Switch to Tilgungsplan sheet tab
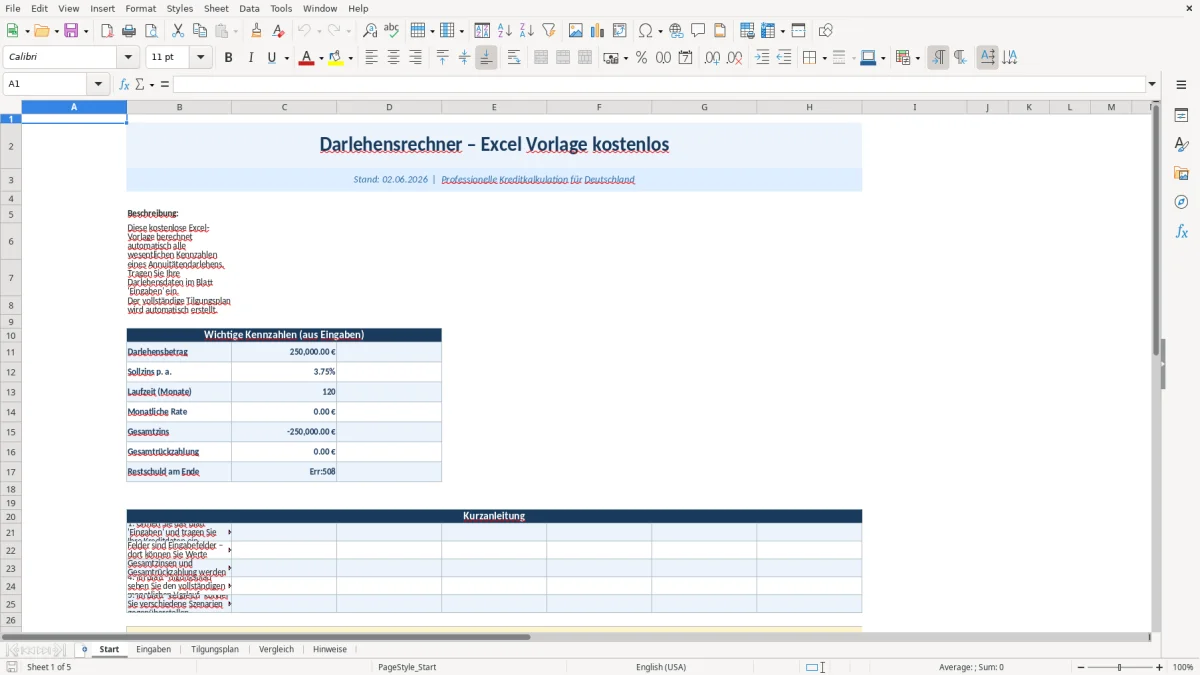The width and height of the screenshot is (1200, 675). click(215, 649)
